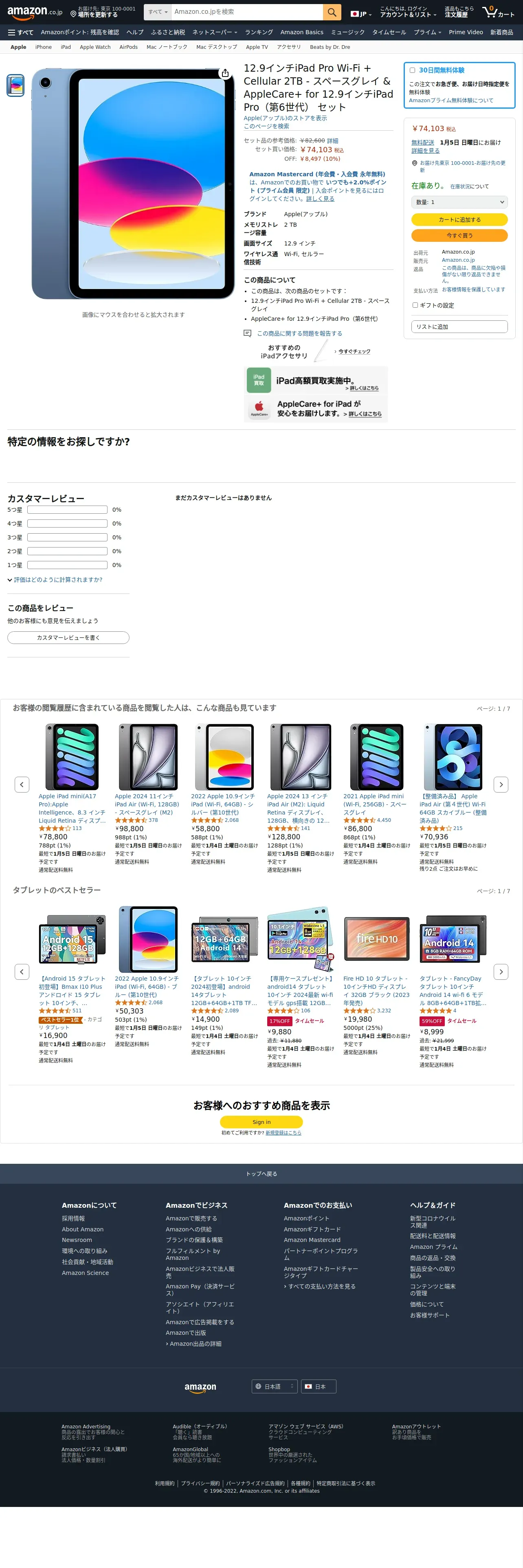Open the リストに追加 dropdown
This screenshot has width=523, height=1568.
pos(459,327)
